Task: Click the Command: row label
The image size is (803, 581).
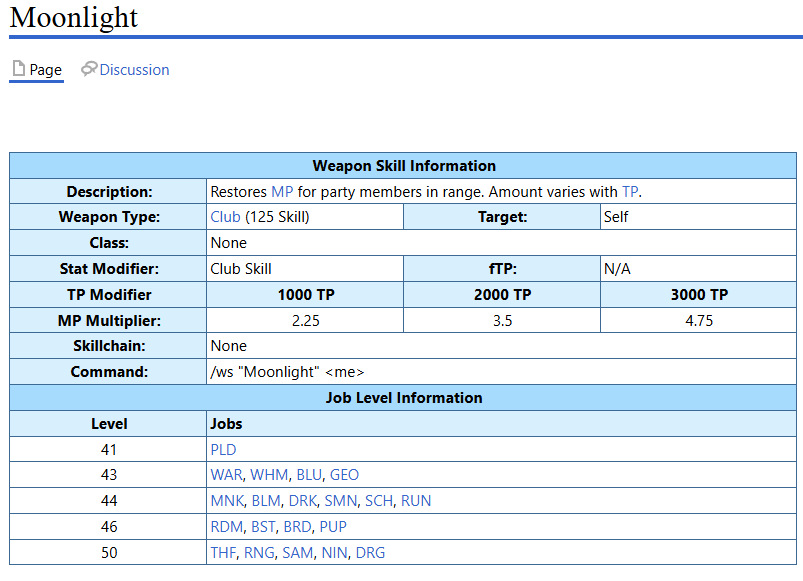Action: [x=109, y=372]
